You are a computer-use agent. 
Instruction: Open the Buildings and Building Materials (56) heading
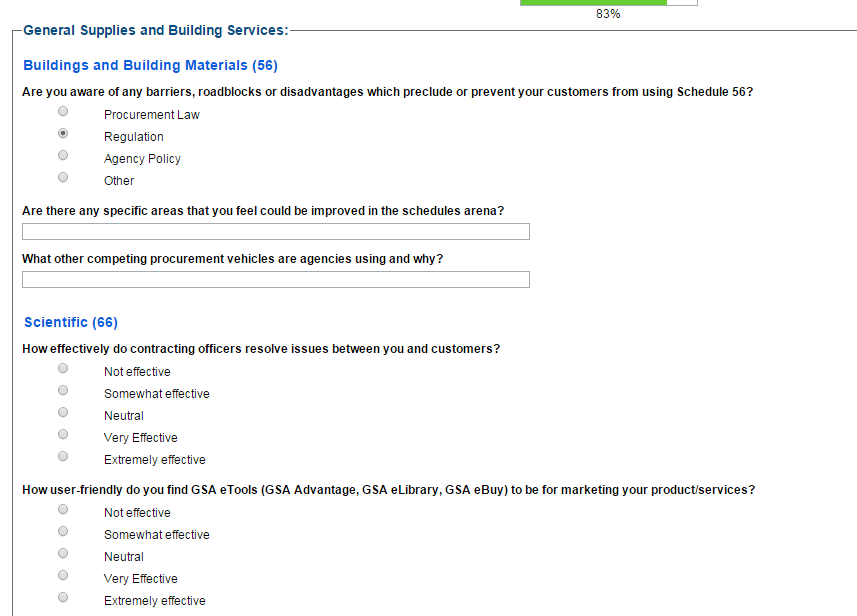click(x=150, y=66)
